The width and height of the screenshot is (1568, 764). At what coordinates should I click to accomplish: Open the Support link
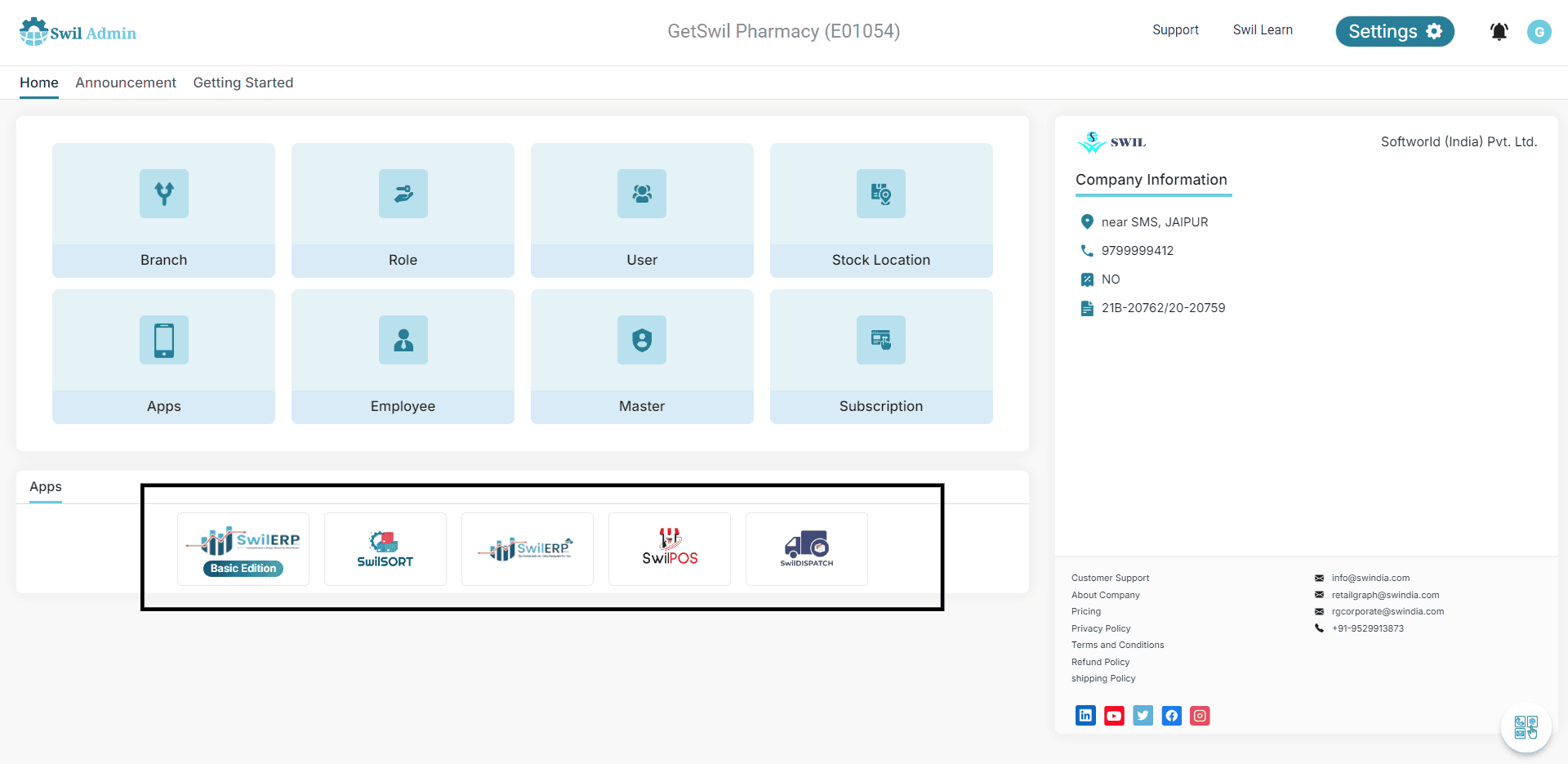click(x=1175, y=30)
